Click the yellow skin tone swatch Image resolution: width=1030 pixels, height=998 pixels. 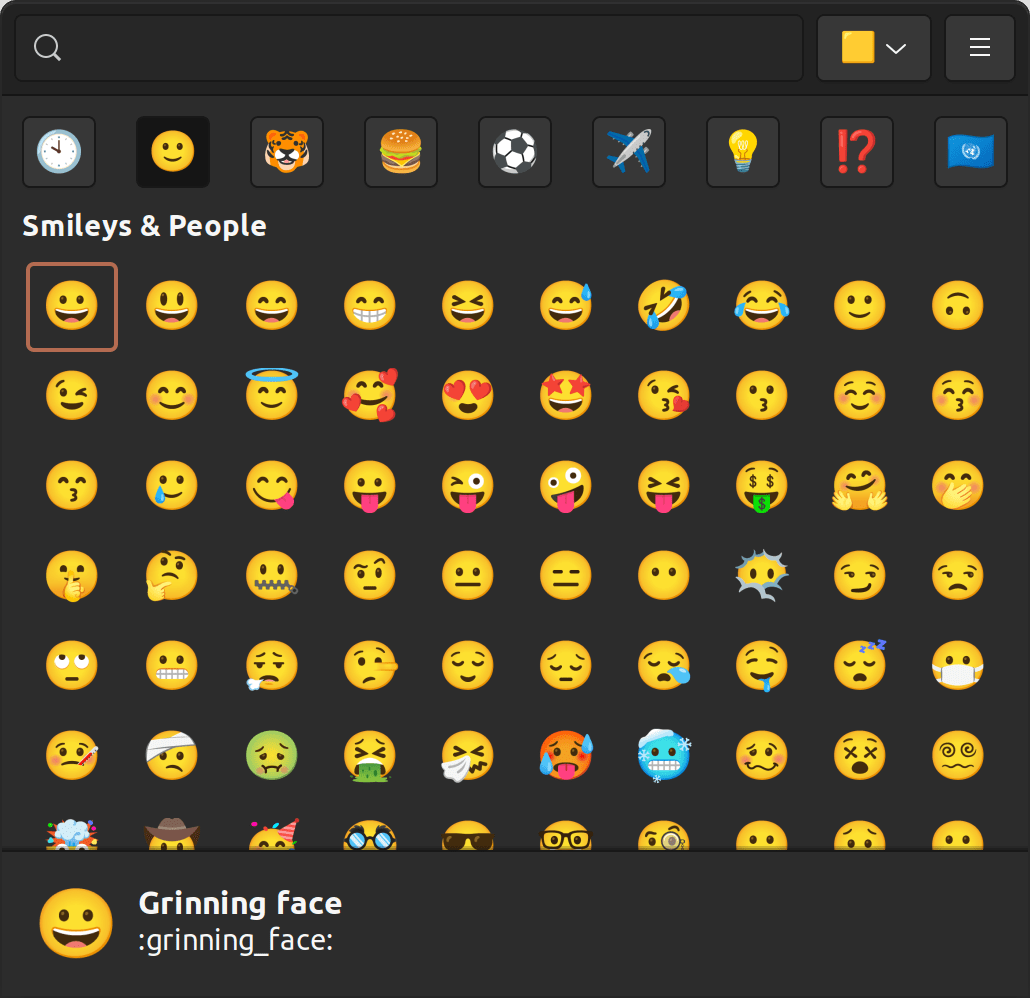(x=858, y=48)
